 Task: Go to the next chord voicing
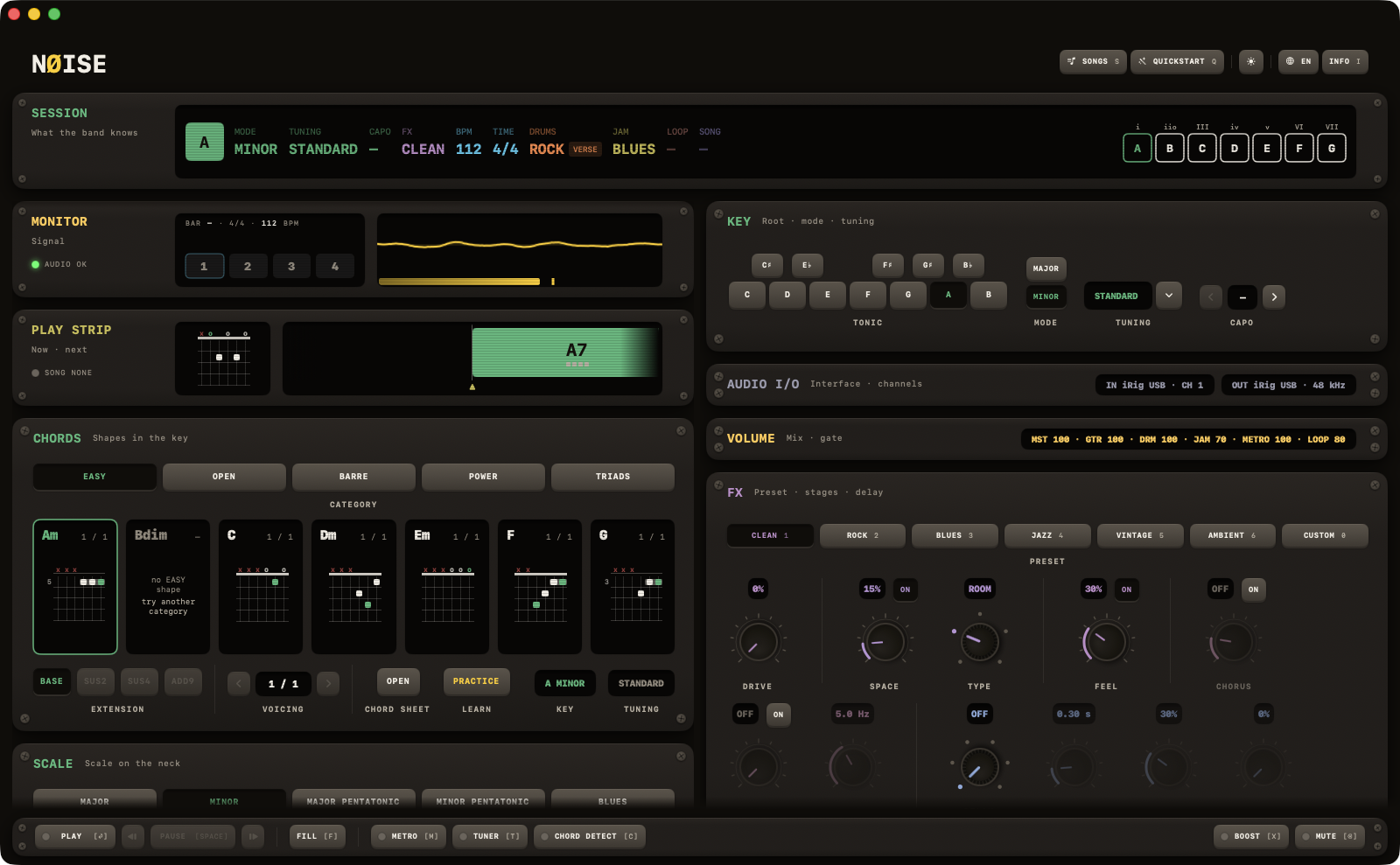[328, 683]
